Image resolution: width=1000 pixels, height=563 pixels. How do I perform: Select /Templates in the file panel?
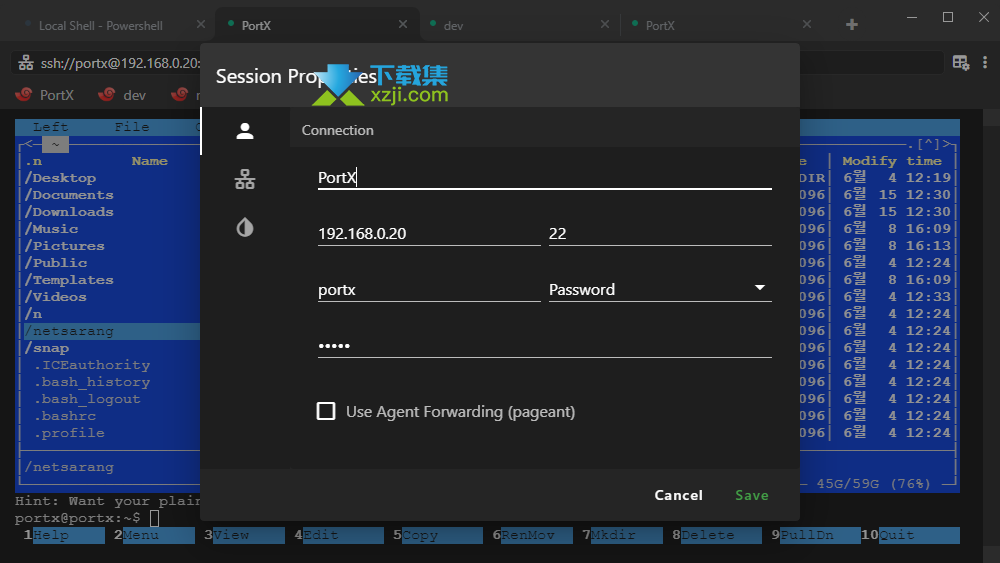click(x=69, y=280)
